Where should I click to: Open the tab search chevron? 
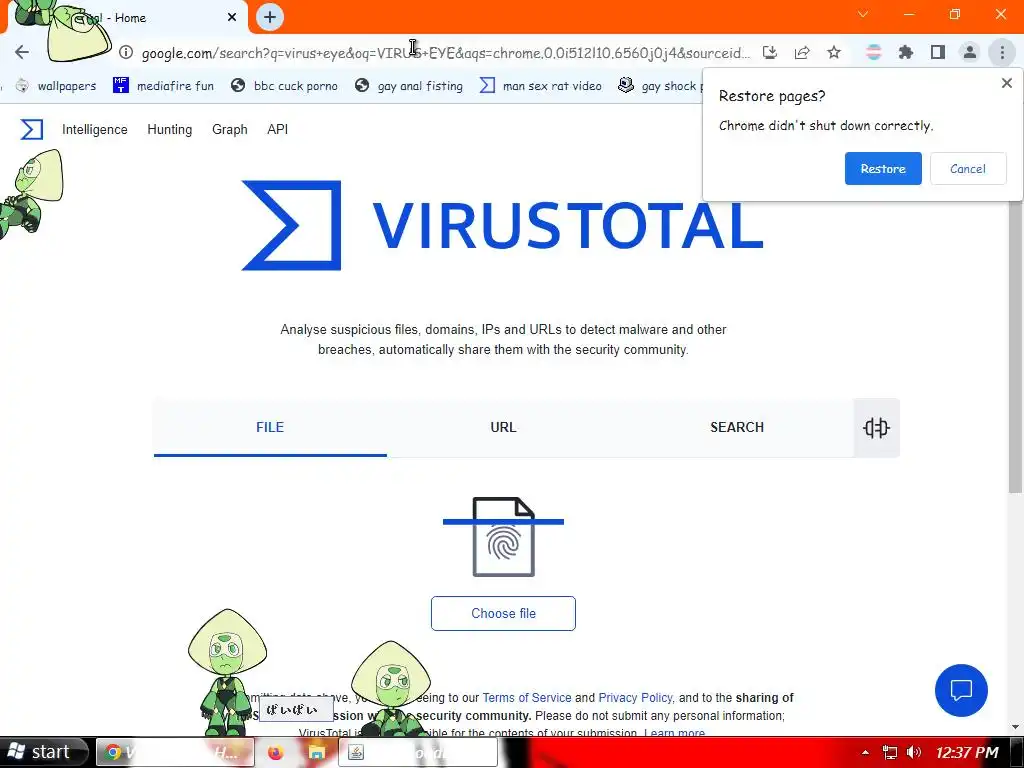[x=863, y=14]
